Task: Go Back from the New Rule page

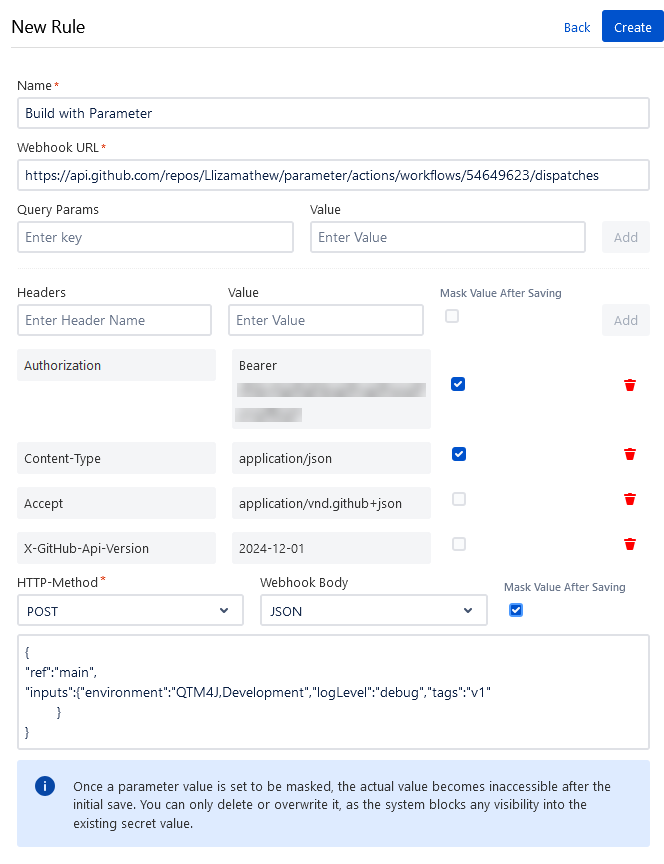Action: (x=577, y=27)
